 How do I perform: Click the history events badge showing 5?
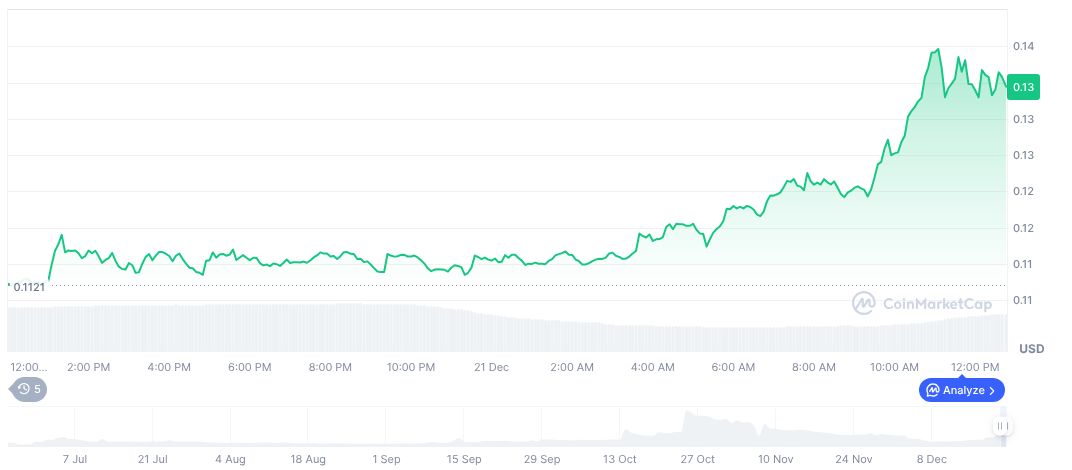[28, 389]
